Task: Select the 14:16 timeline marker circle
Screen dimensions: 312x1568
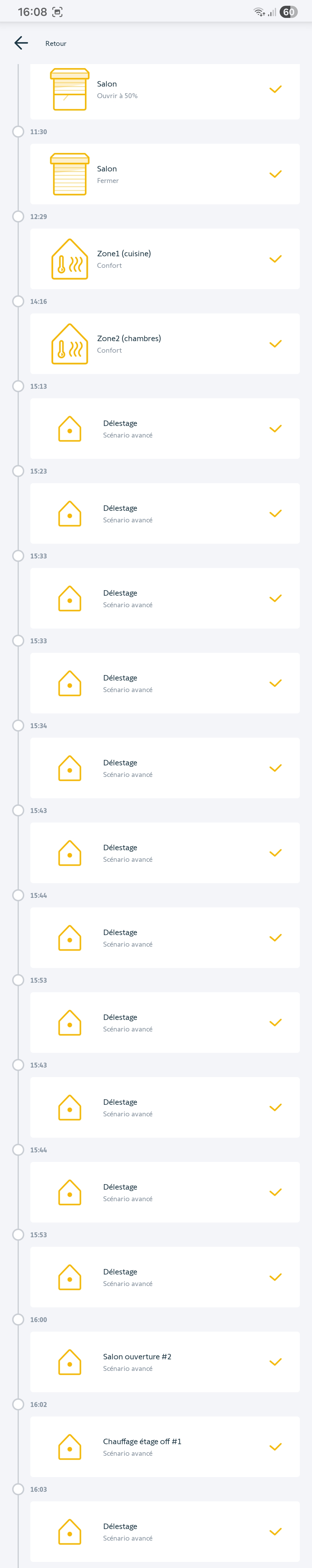Action: click(18, 301)
